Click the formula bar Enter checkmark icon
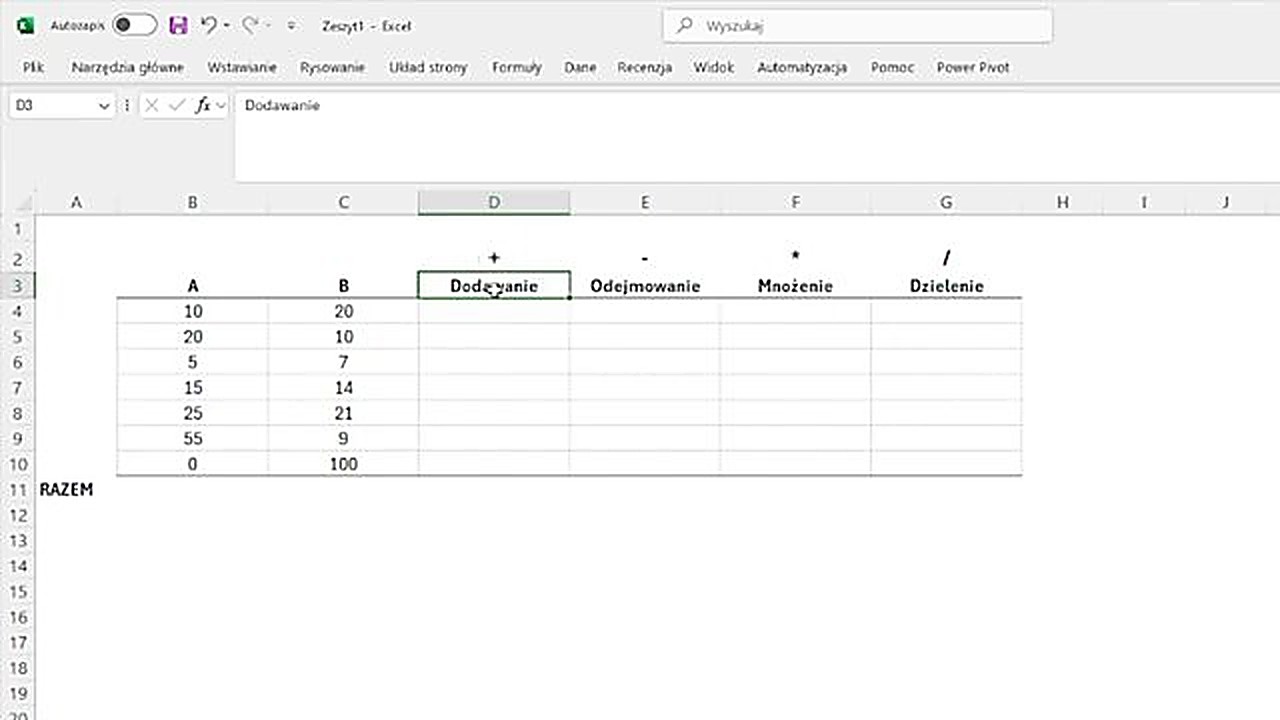 tap(176, 105)
